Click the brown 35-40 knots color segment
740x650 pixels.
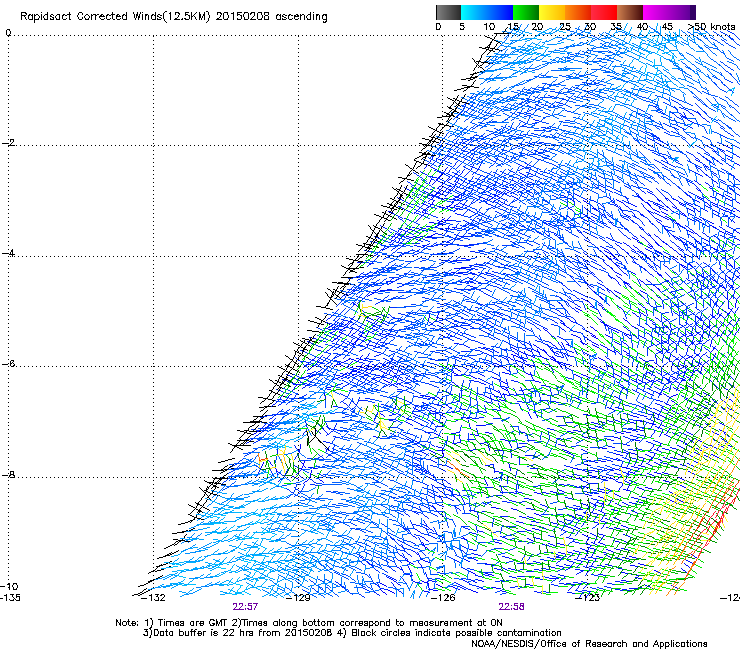630,12
